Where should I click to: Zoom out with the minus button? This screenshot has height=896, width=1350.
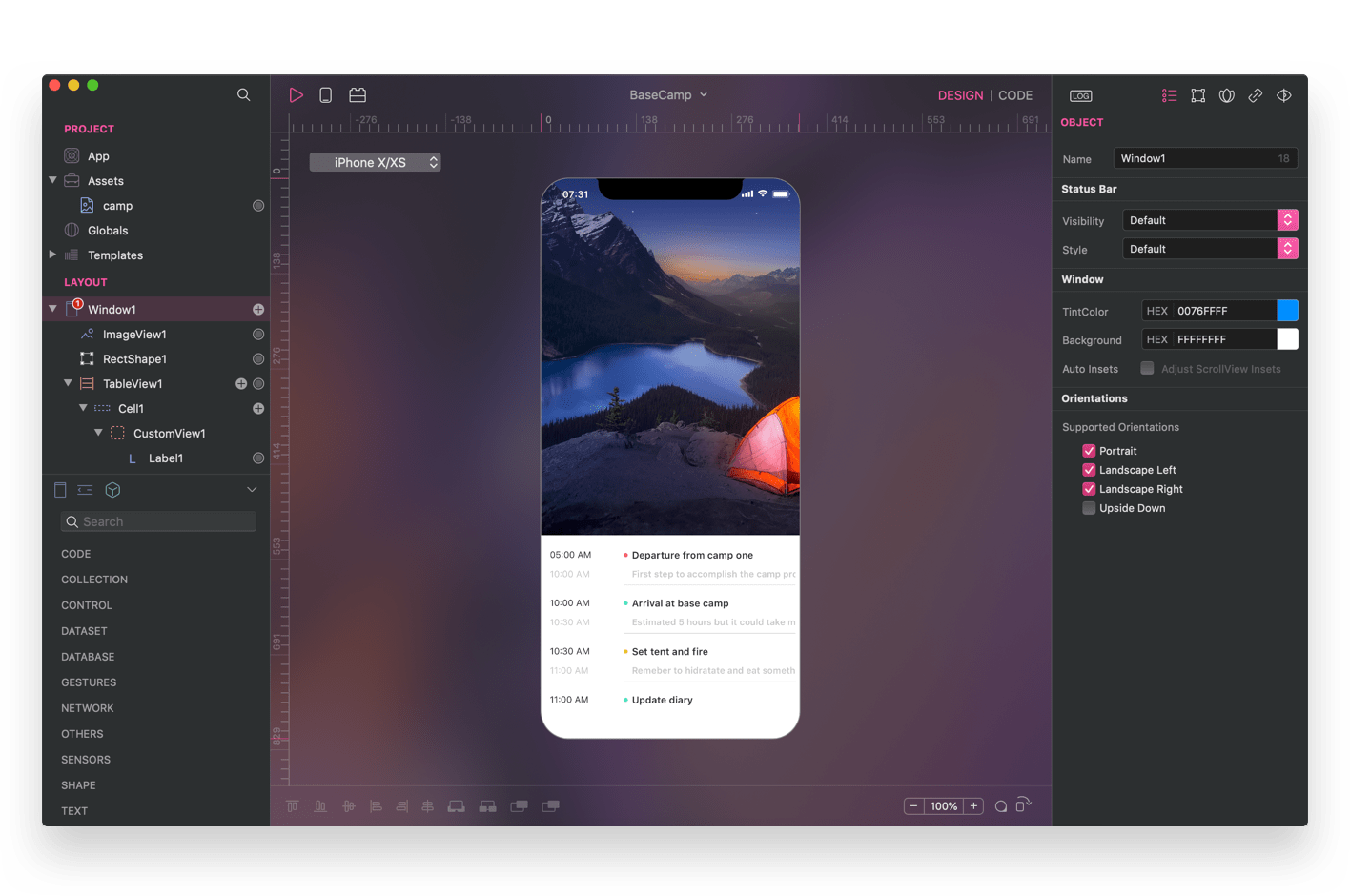pos(913,806)
